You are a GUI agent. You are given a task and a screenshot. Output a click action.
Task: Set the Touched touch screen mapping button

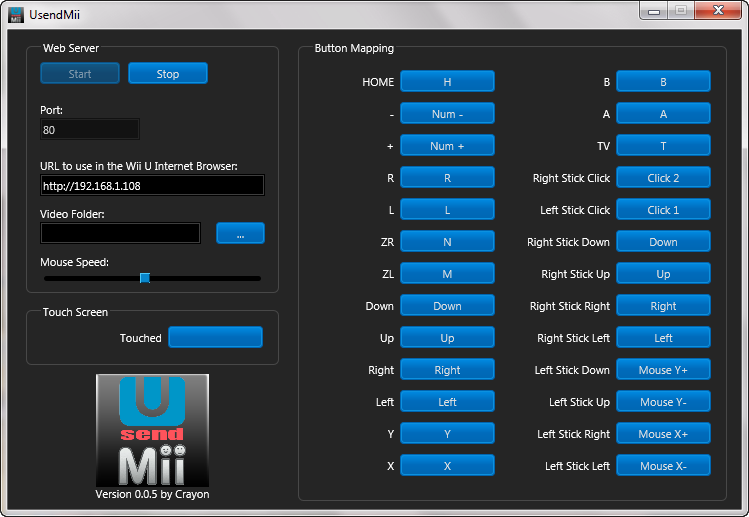[215, 337]
